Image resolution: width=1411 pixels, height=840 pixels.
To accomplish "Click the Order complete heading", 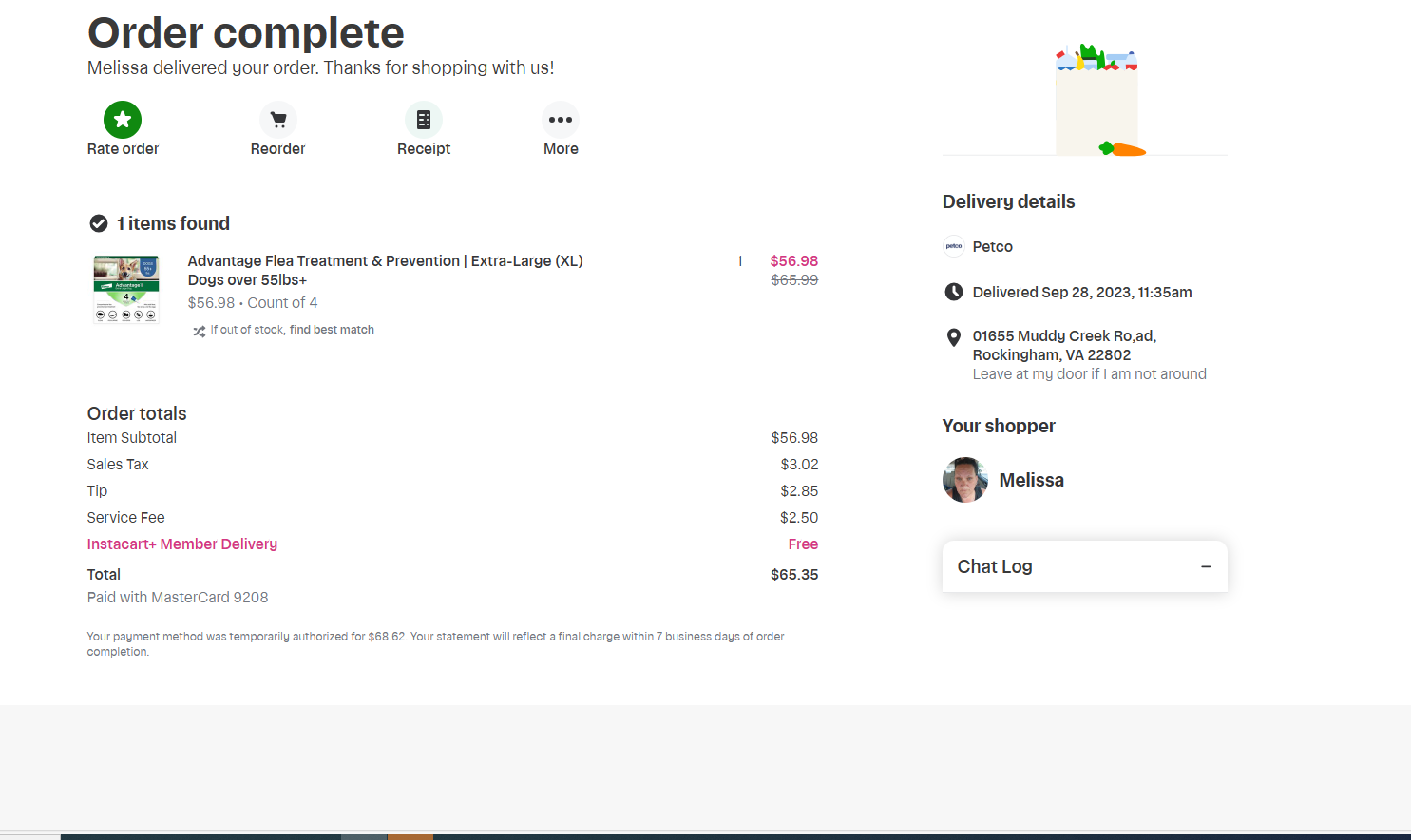I will (246, 32).
